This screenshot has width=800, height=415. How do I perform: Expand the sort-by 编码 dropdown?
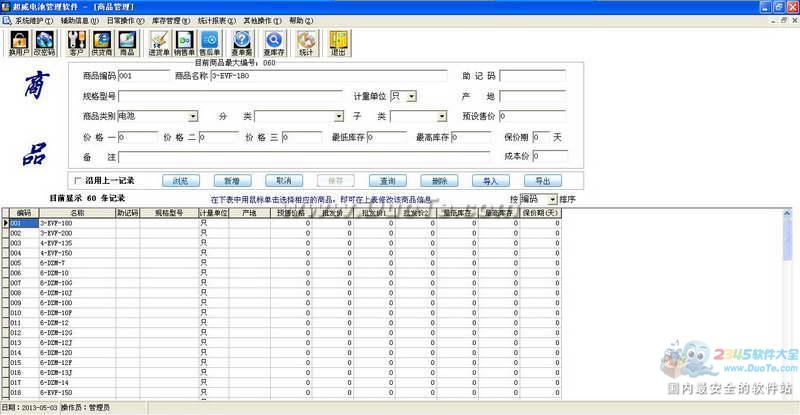[553, 199]
